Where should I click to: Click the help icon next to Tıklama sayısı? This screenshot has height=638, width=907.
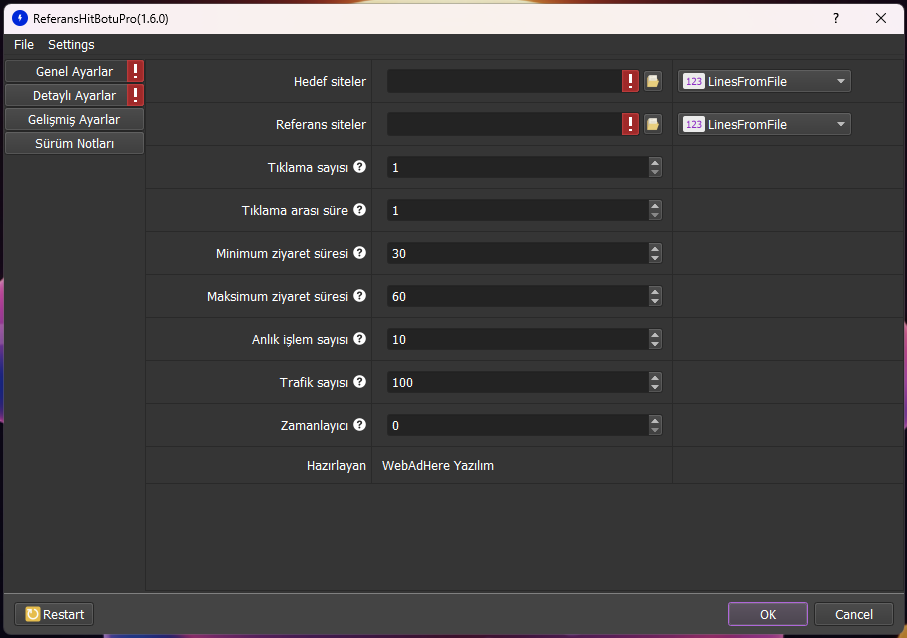(360, 167)
